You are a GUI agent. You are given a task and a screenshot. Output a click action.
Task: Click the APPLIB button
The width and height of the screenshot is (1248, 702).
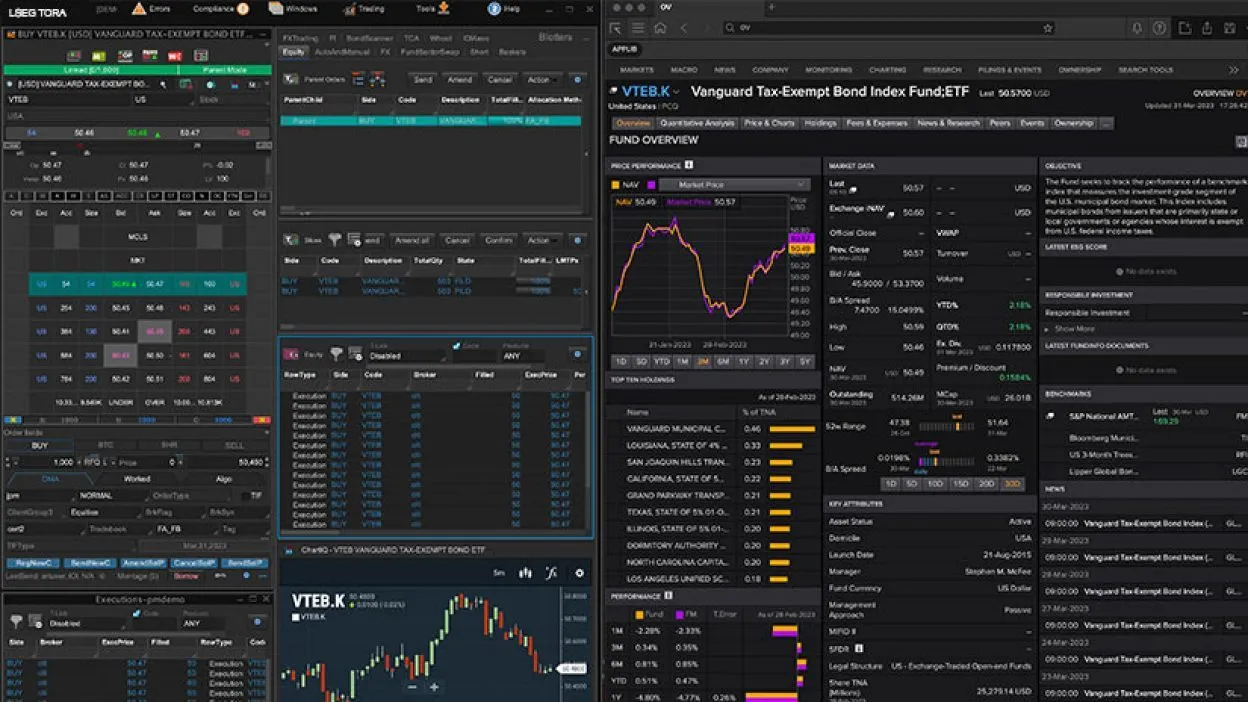coord(625,49)
